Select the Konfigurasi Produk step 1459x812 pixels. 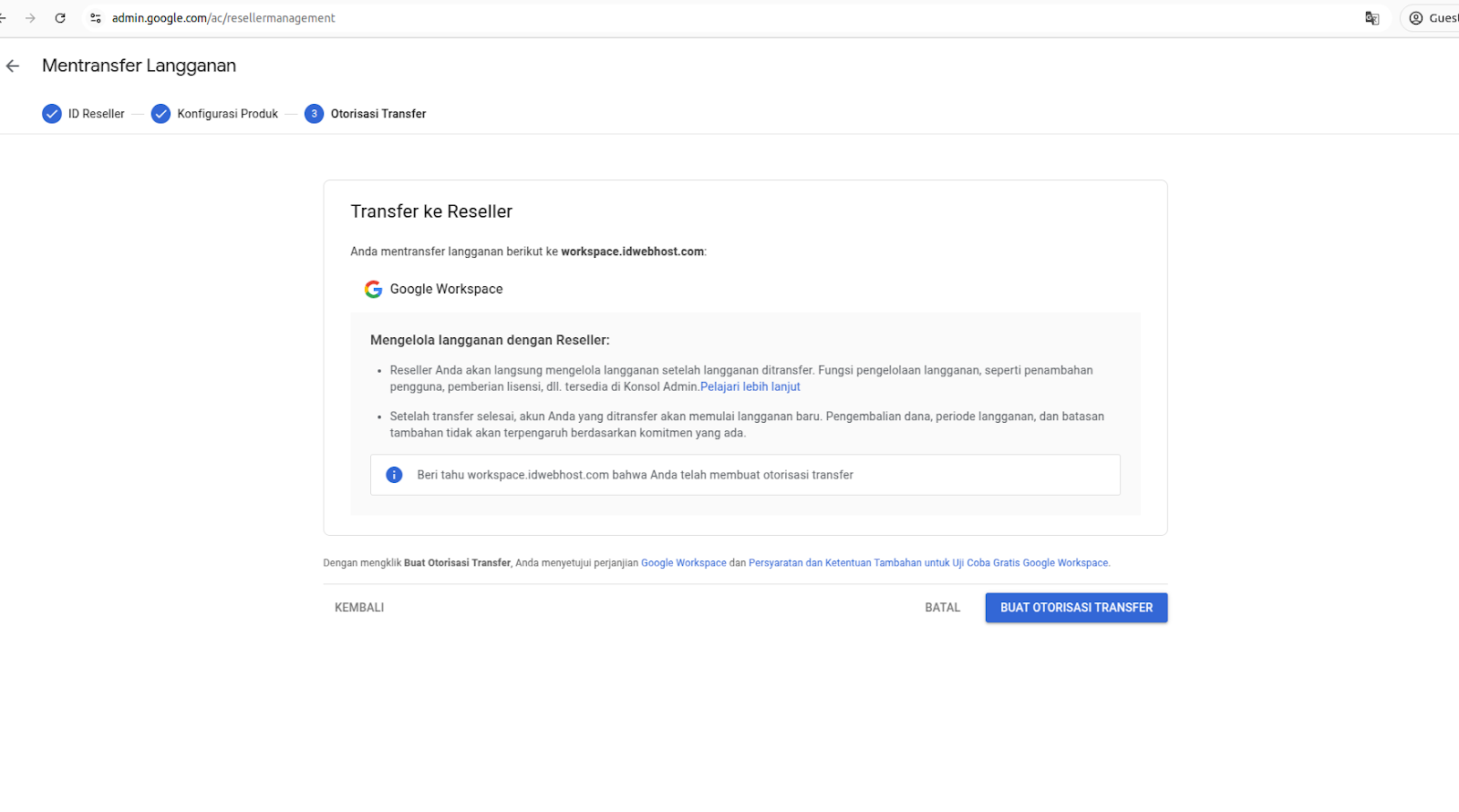point(227,113)
